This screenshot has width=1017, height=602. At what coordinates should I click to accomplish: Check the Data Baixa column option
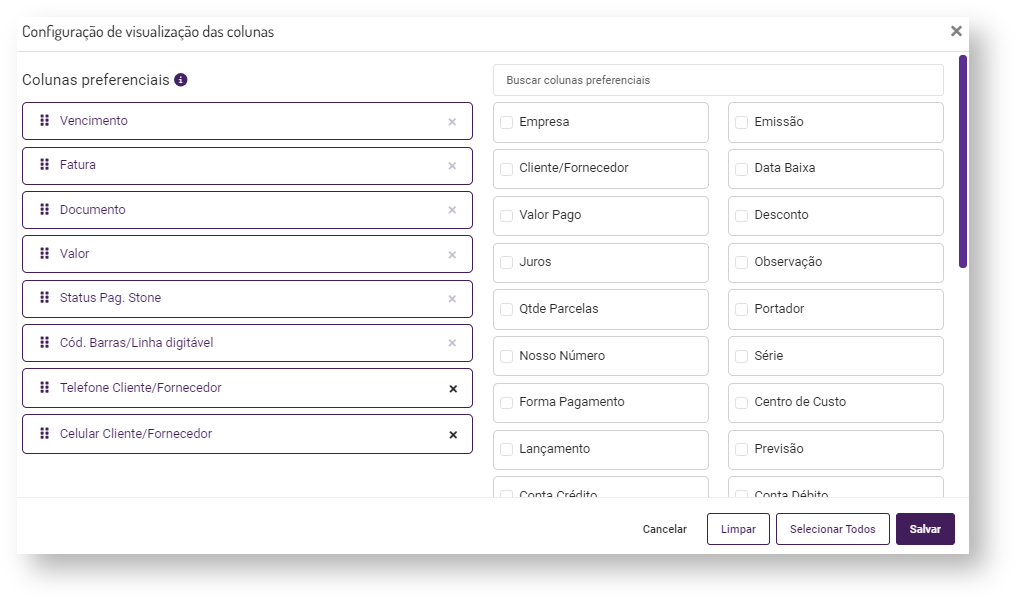(742, 169)
